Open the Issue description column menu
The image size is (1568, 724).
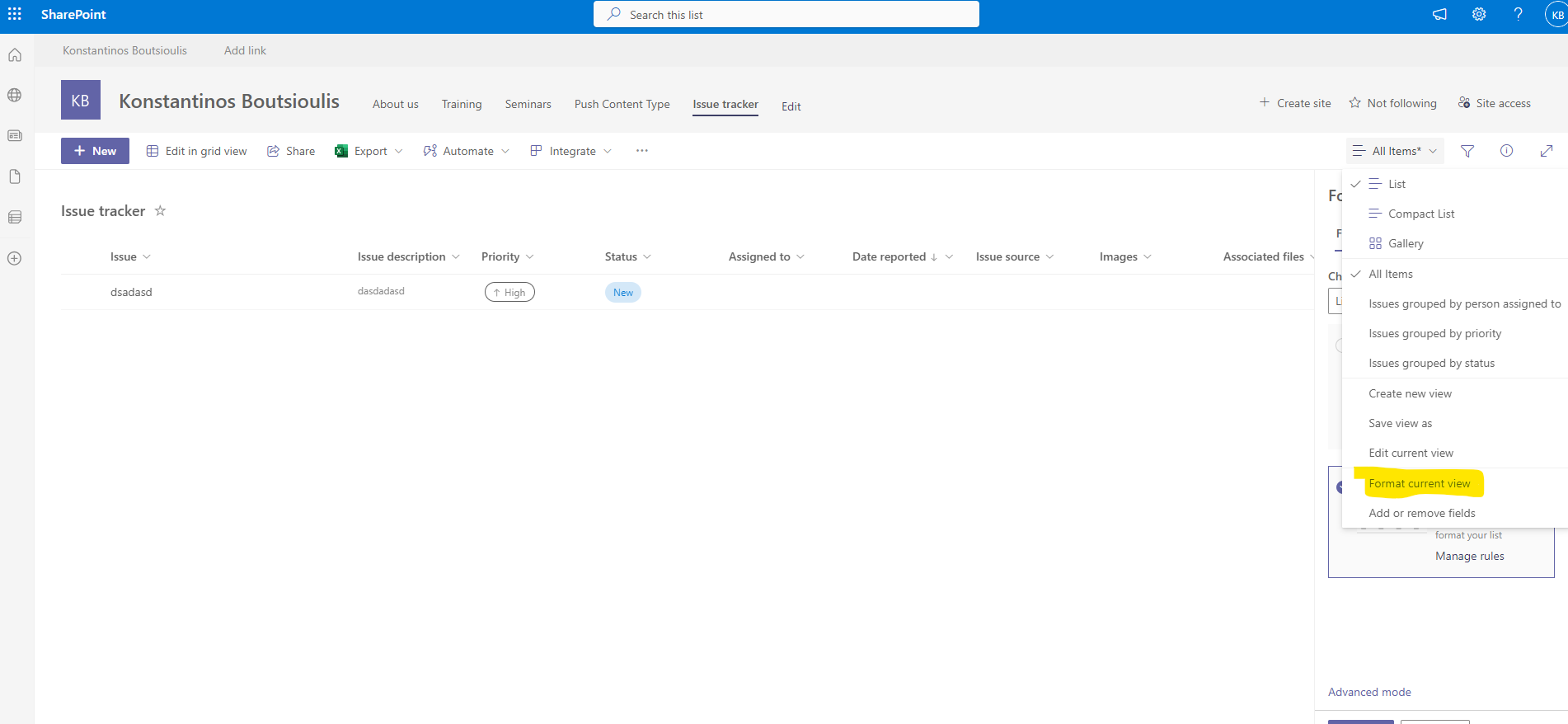[408, 256]
